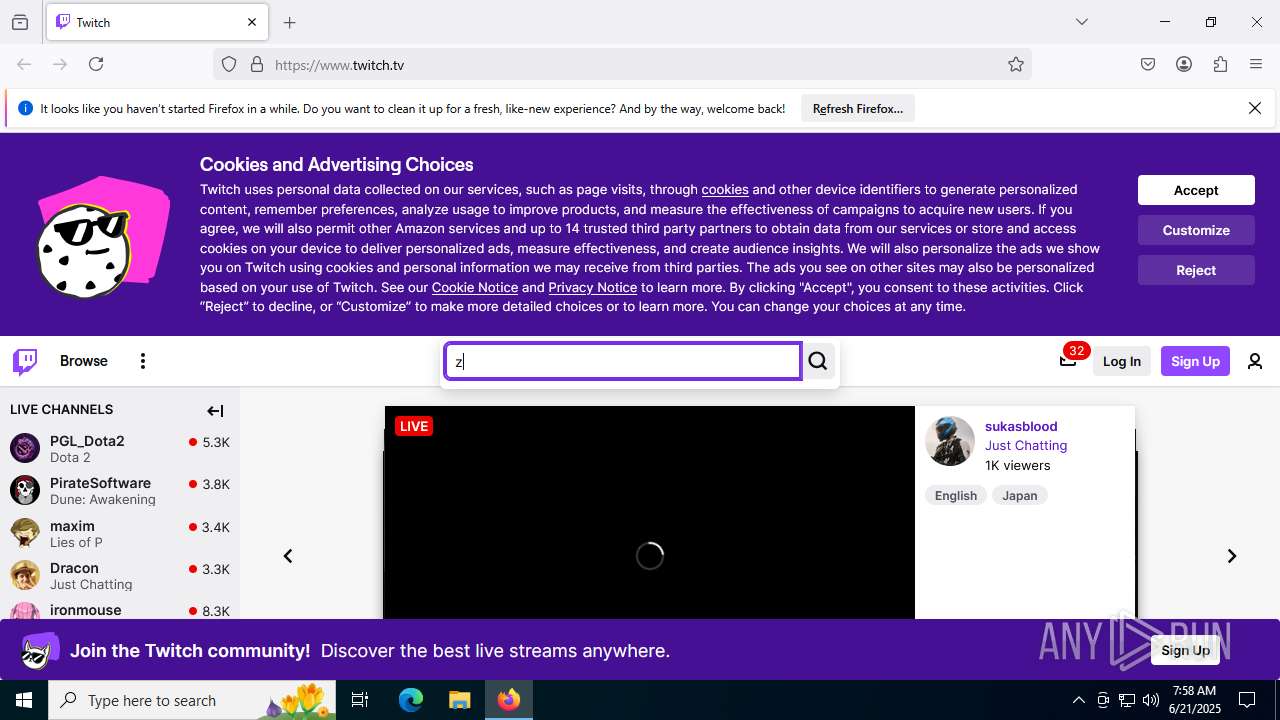Open a new browser tab

(290, 22)
